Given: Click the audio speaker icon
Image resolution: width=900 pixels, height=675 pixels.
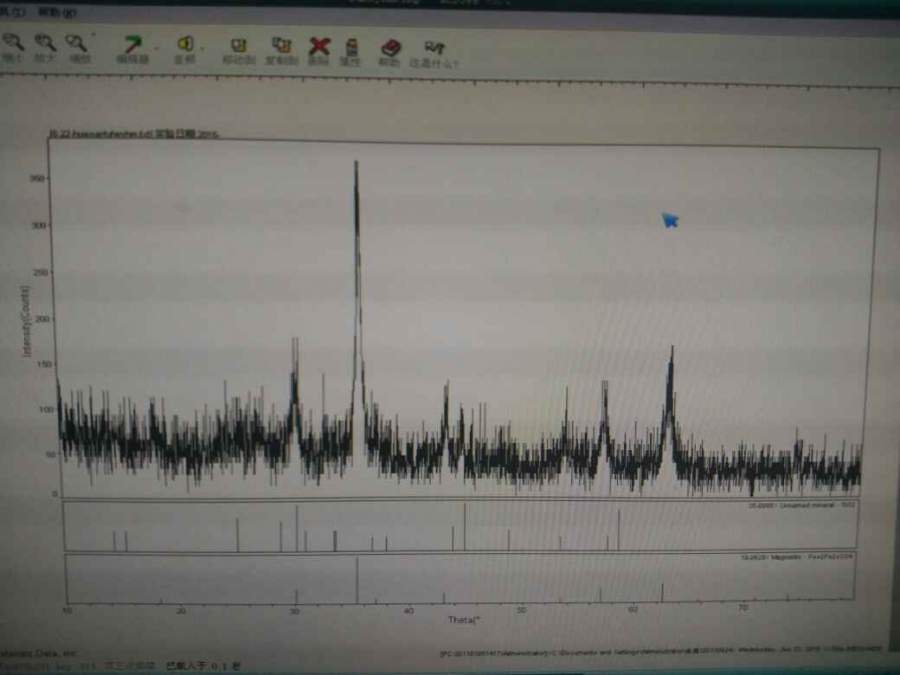Looking at the screenshot, I should [x=185, y=44].
